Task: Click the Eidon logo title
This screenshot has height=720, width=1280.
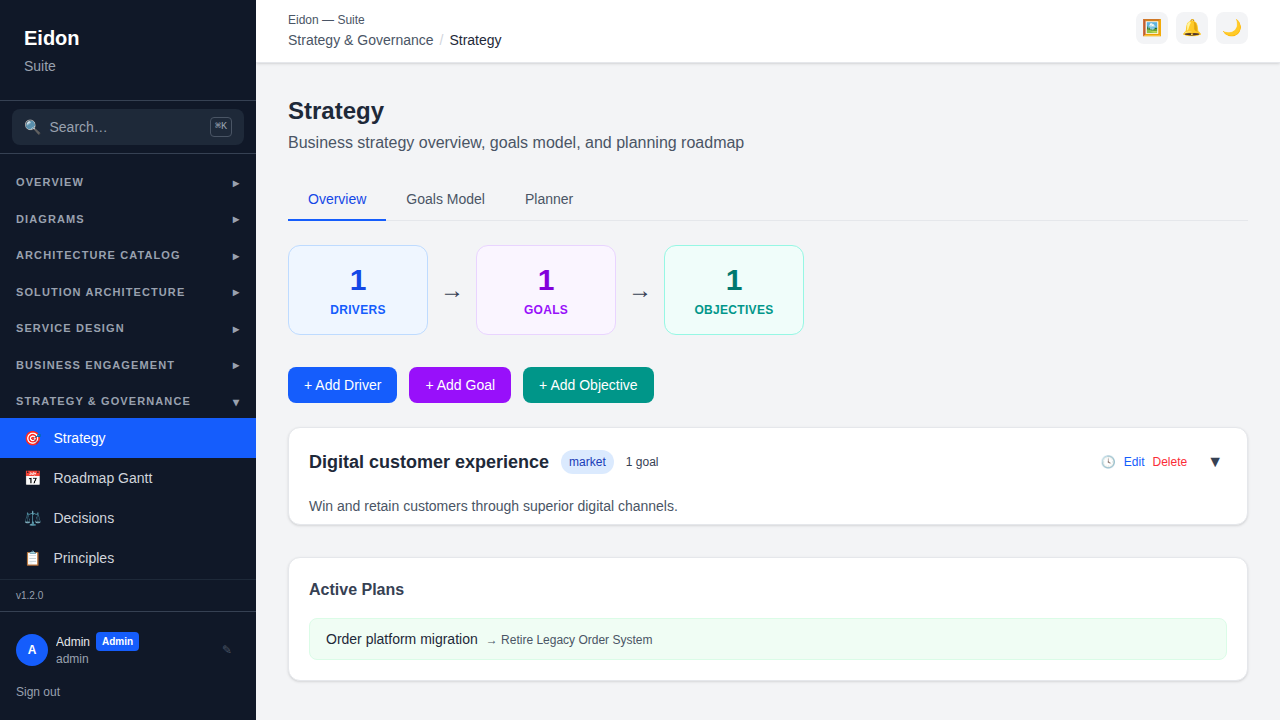Action: (x=52, y=38)
